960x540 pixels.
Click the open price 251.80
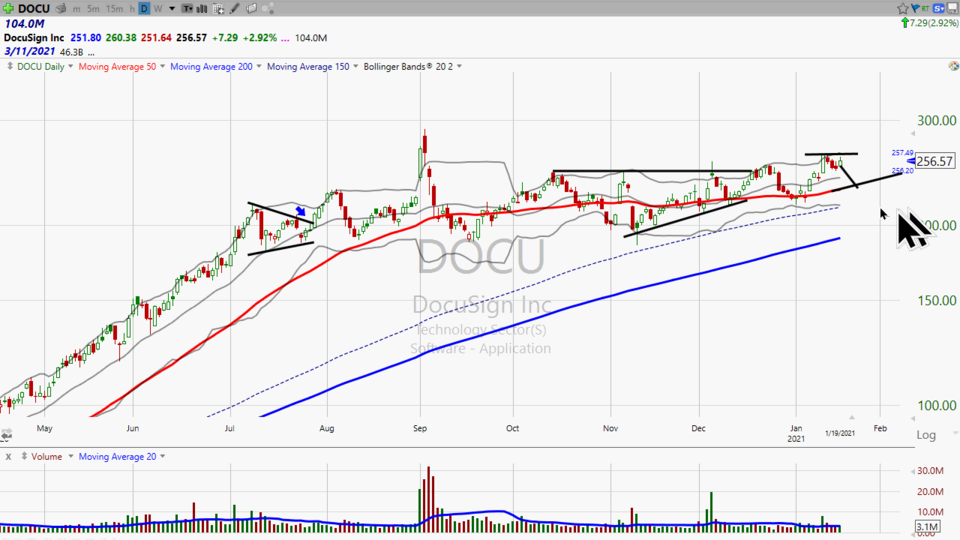[x=85, y=37]
